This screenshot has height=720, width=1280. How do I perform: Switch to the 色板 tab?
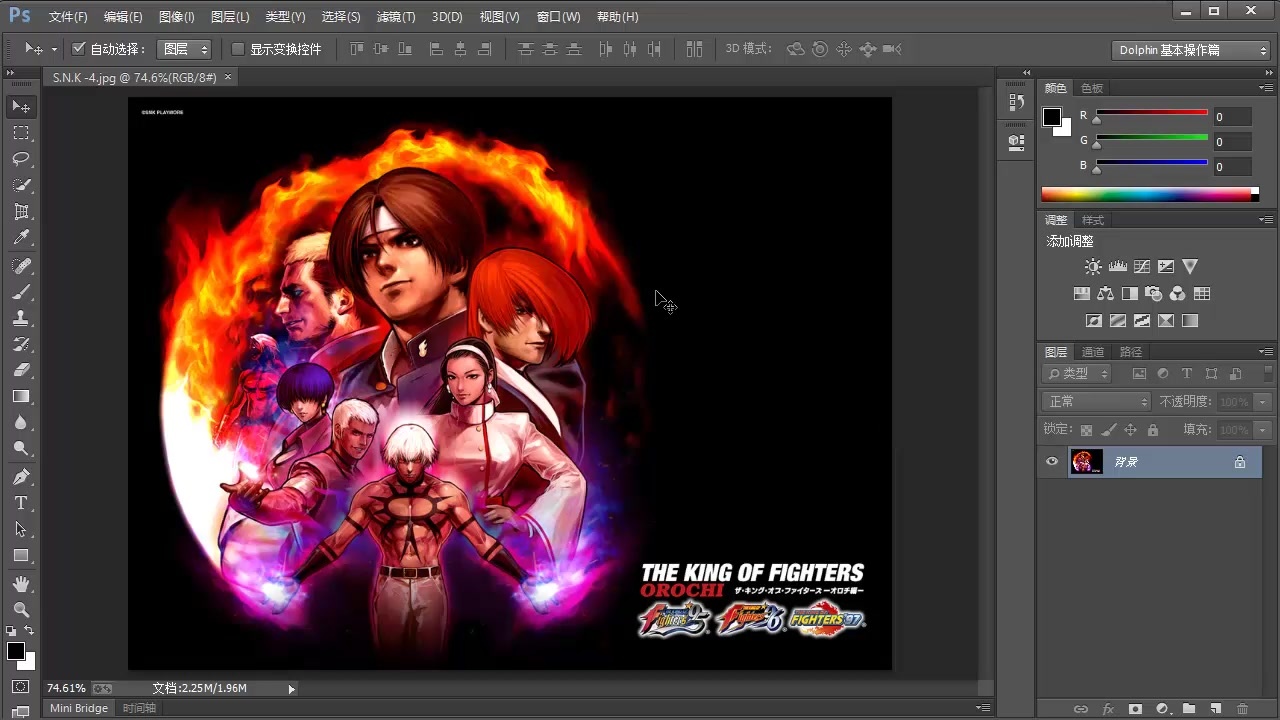click(1092, 88)
